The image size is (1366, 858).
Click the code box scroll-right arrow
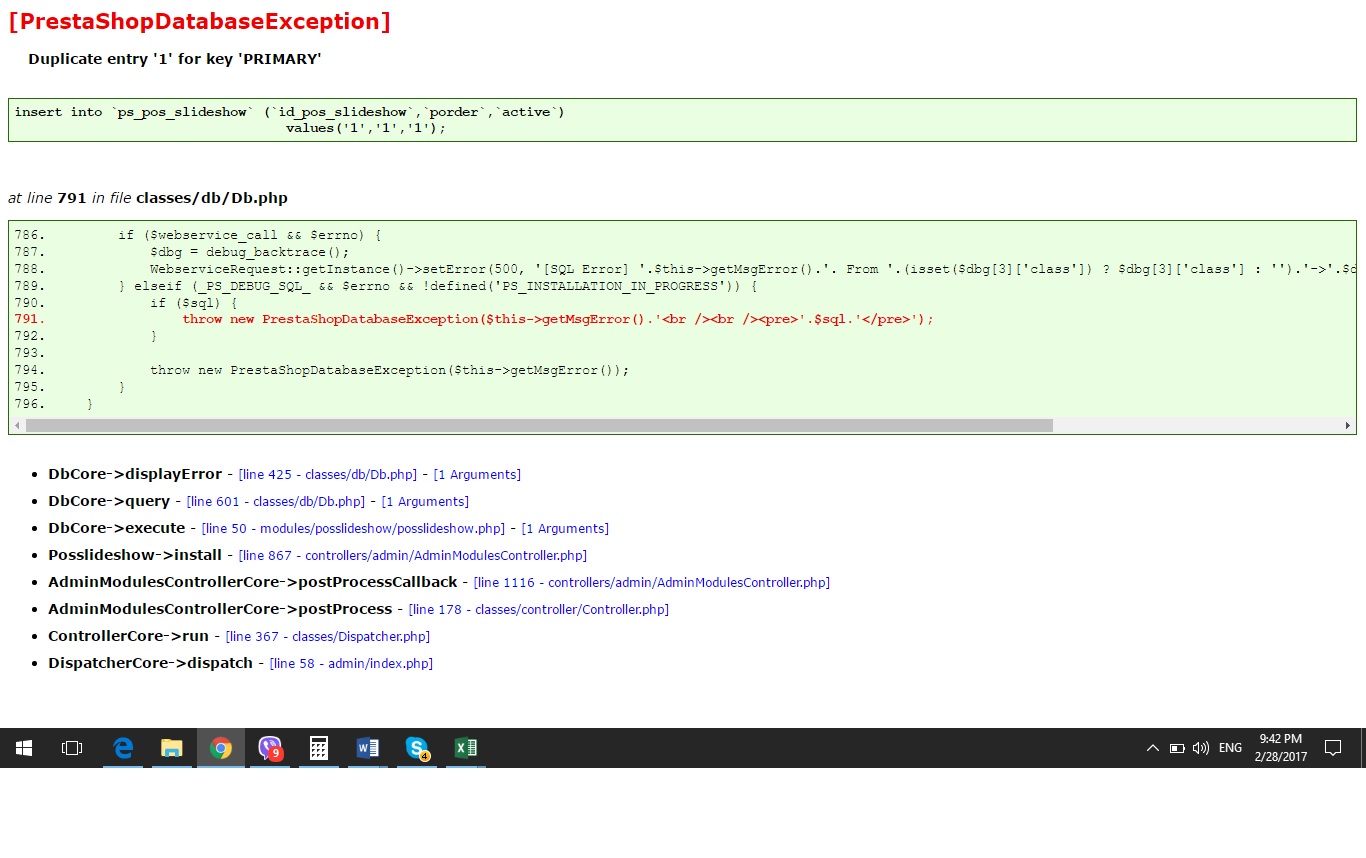pyautogui.click(x=1347, y=426)
